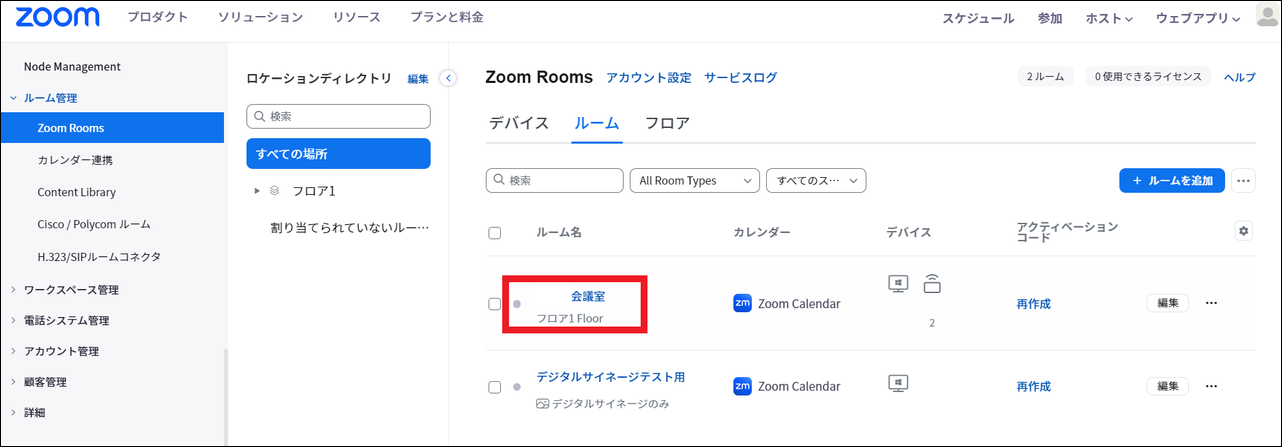Image resolution: width=1282 pixels, height=447 pixels.
Task: Open 会議室 room link
Action: tap(588, 297)
